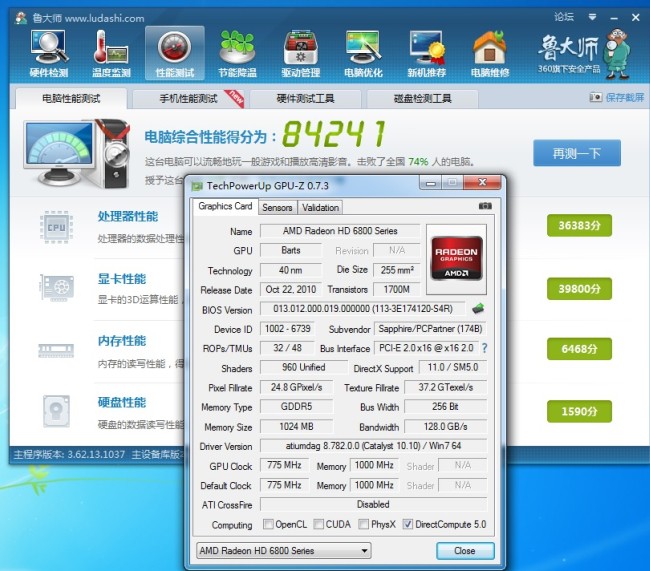Screen dimensions: 650x571
Task: Click the Radeon Graphics AMD logo
Action: tap(456, 259)
